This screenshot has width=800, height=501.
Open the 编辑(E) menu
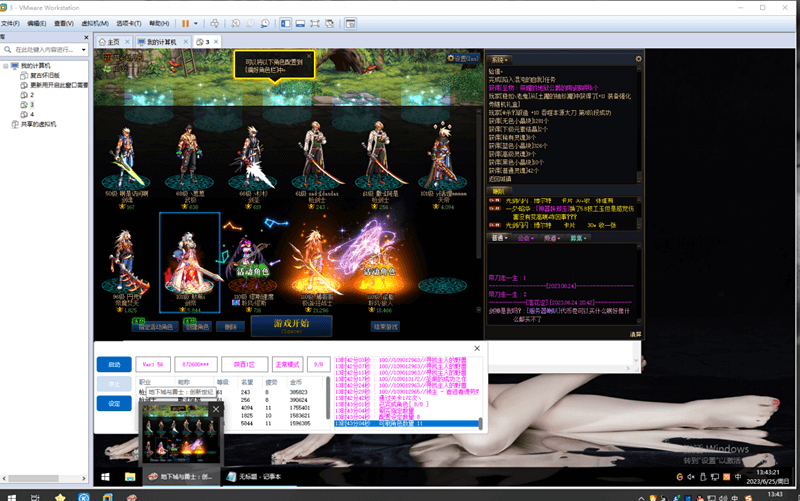37,23
